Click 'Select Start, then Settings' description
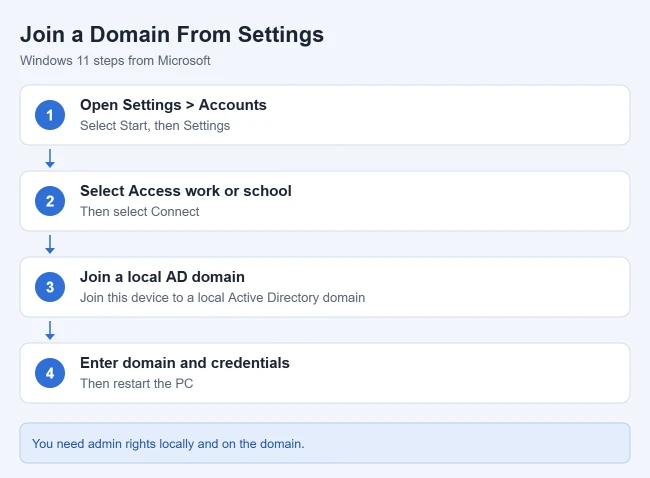 [155, 126]
